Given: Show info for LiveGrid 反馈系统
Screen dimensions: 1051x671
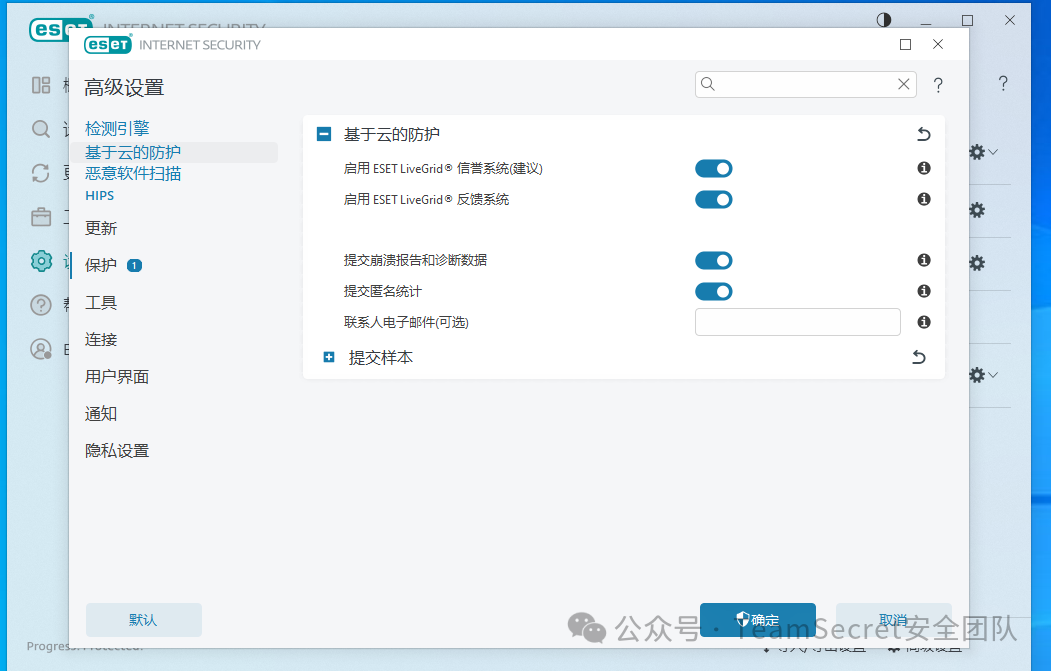Looking at the screenshot, I should click(924, 198).
